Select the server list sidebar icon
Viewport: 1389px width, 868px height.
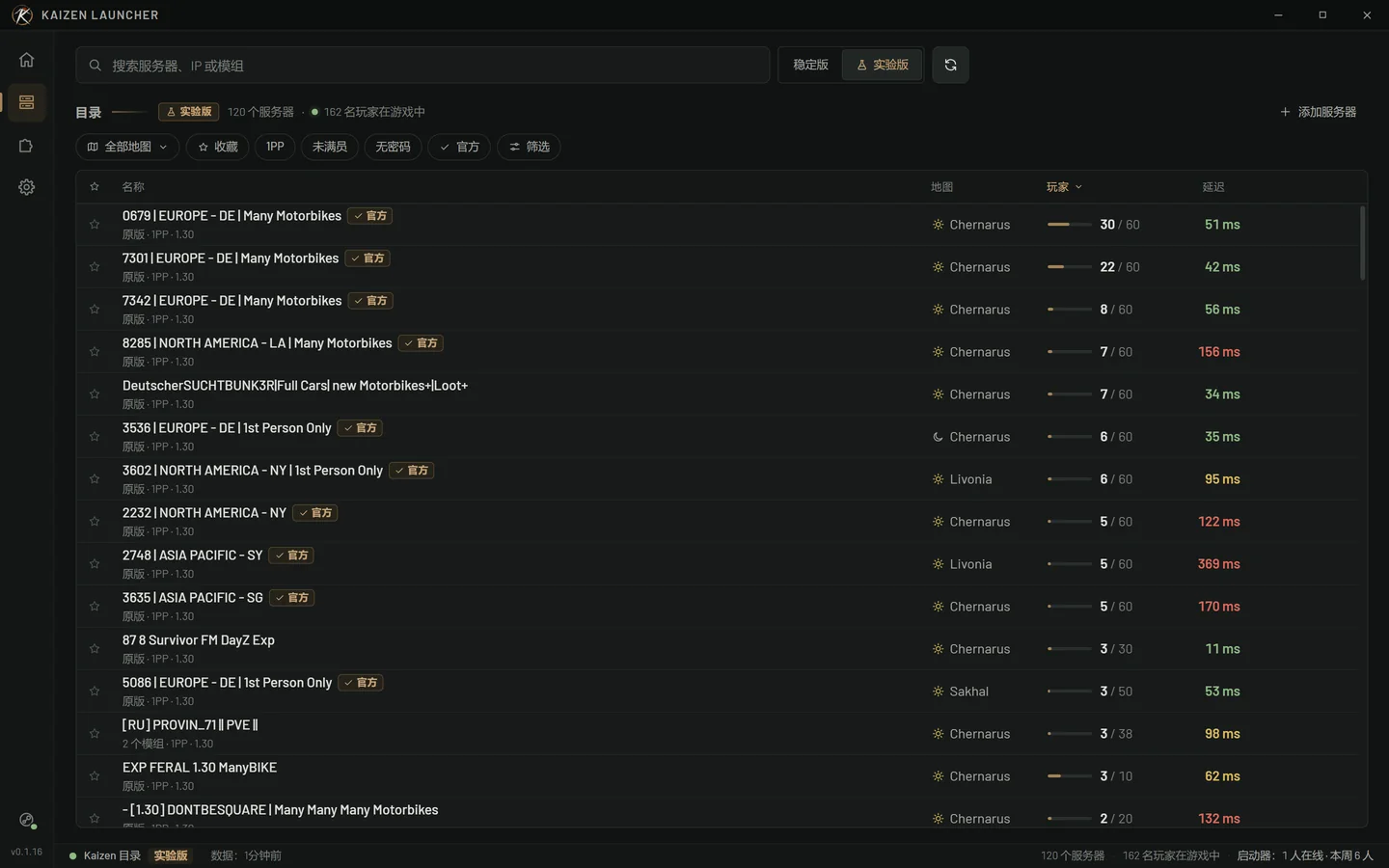point(26,102)
